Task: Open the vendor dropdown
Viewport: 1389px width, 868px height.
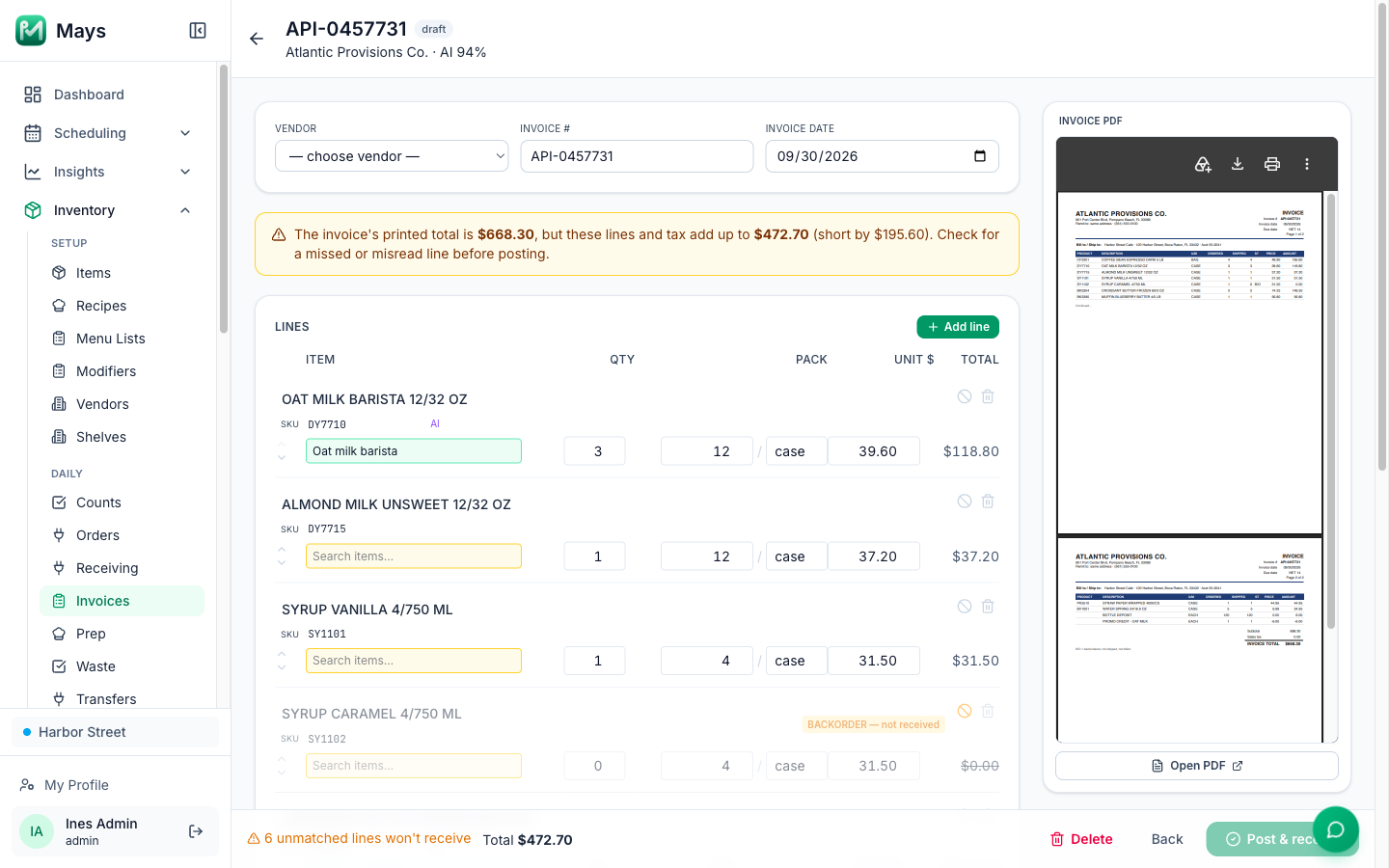Action: click(392, 156)
